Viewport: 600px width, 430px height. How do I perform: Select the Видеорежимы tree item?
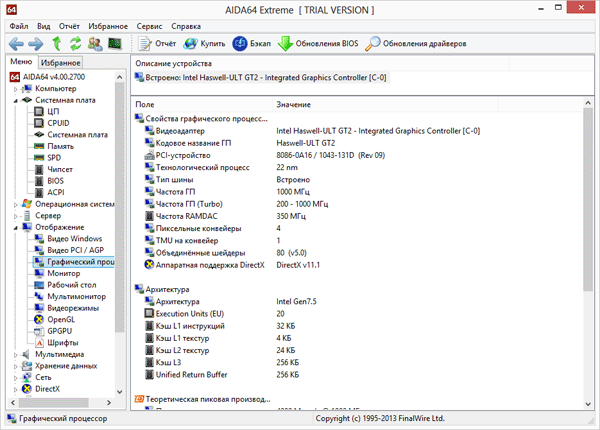coord(67,308)
